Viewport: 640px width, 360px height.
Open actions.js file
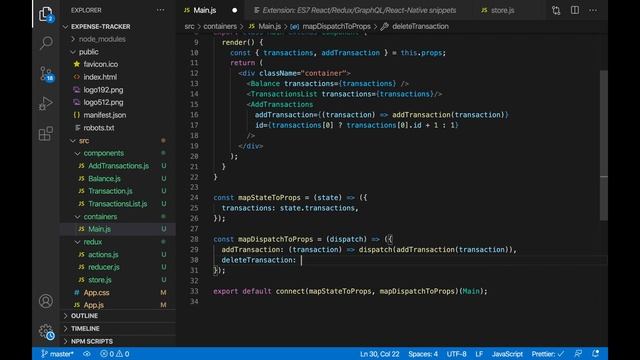103,254
